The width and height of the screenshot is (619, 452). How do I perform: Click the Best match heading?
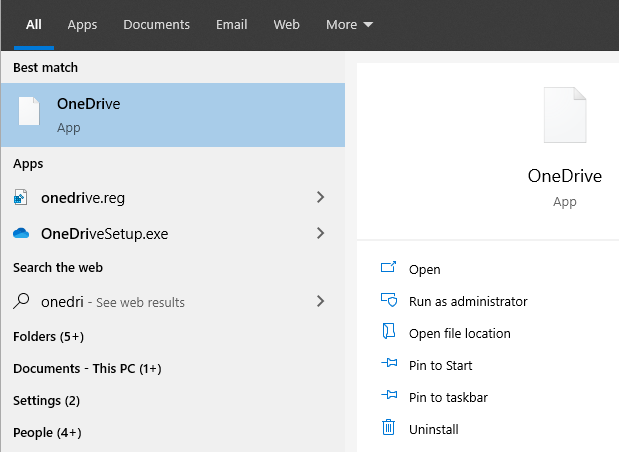click(45, 68)
